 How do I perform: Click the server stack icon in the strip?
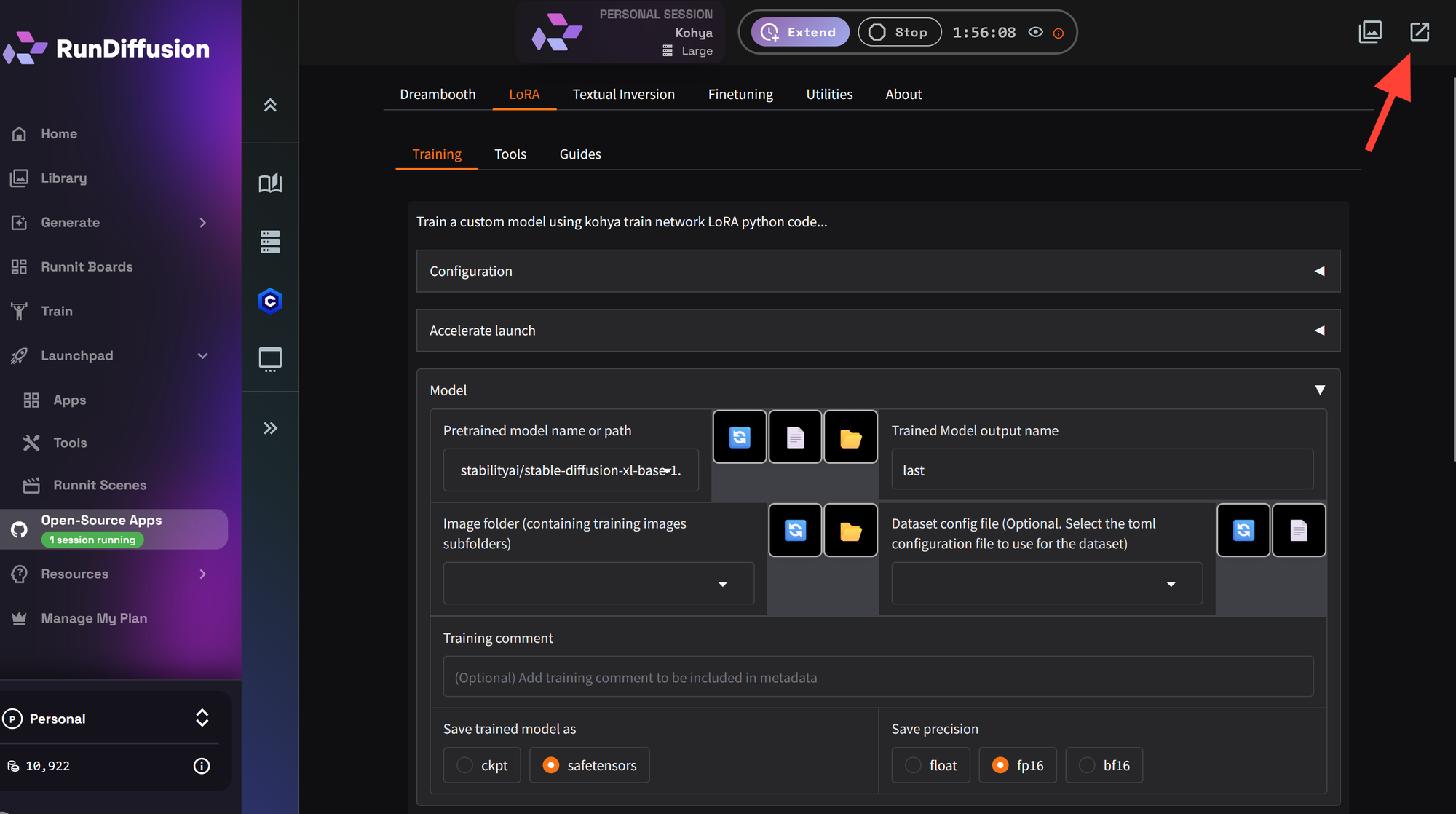pos(270,242)
